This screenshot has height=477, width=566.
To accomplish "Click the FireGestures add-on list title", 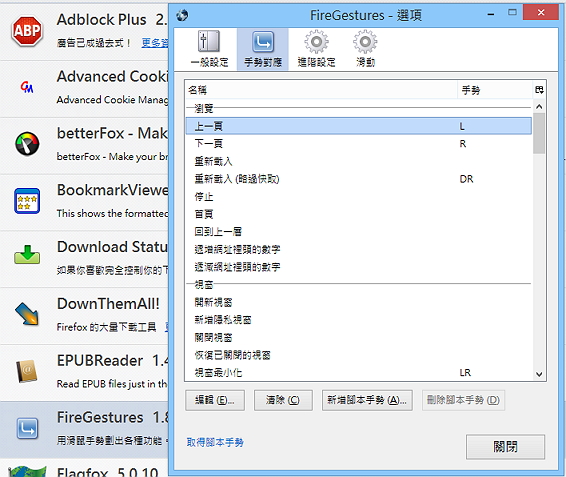I will tap(100, 417).
